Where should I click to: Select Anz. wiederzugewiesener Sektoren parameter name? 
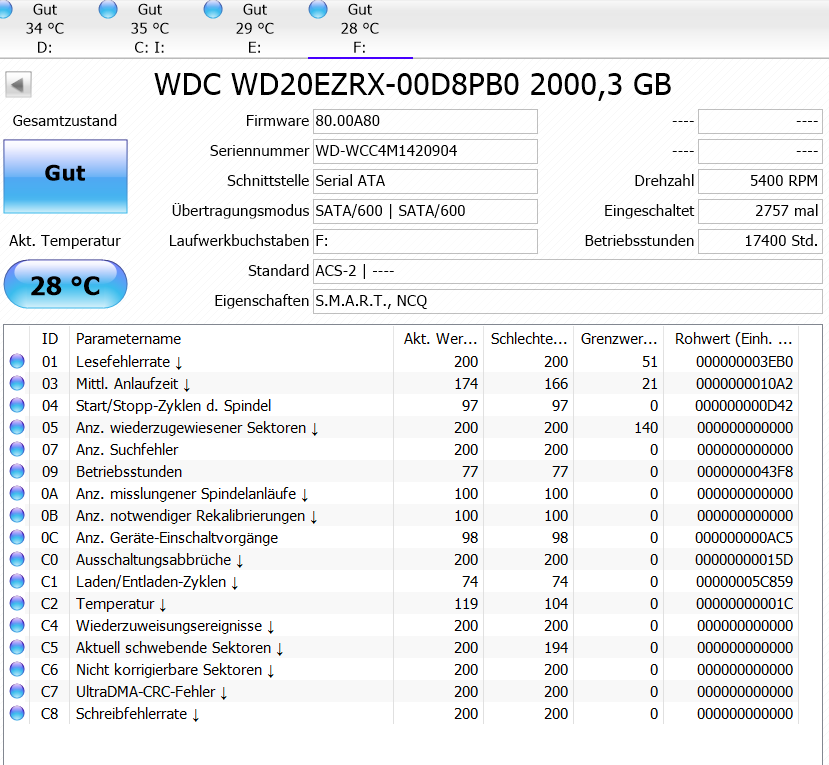pos(197,428)
